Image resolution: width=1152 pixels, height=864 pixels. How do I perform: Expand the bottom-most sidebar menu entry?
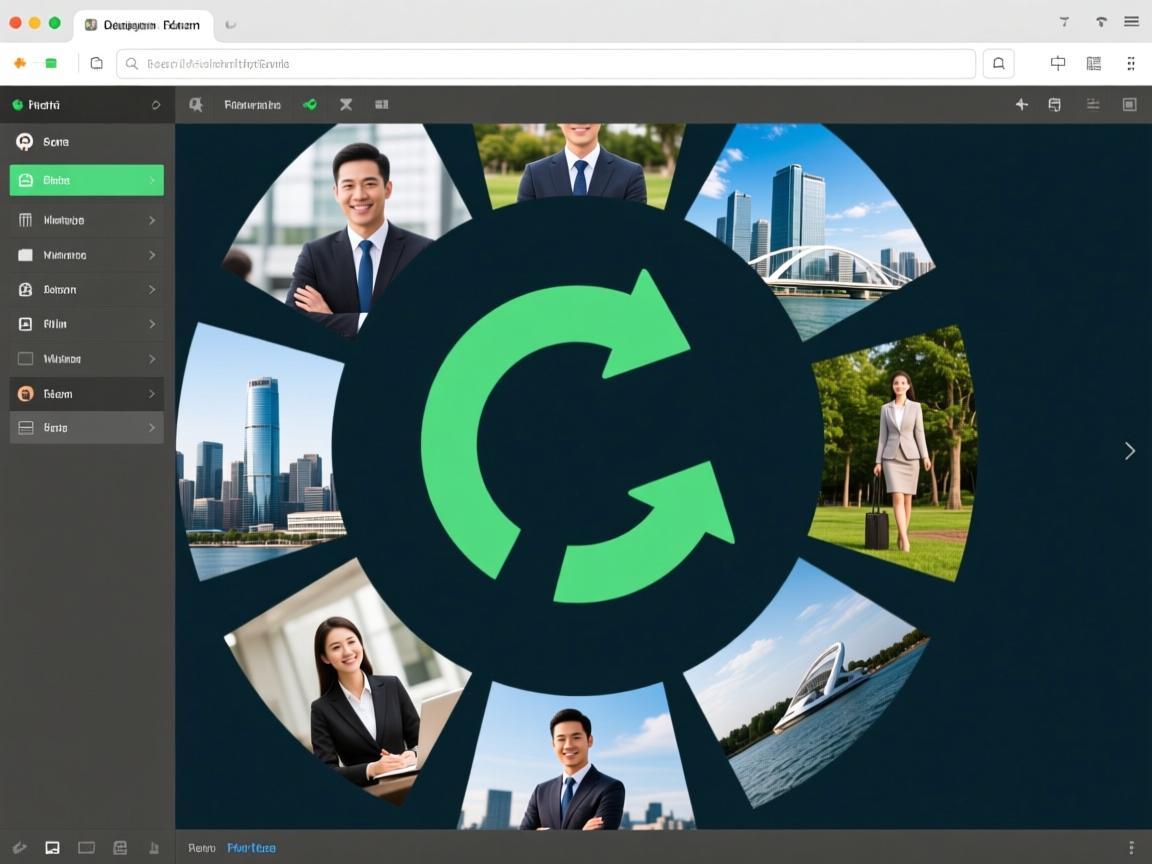coord(86,427)
